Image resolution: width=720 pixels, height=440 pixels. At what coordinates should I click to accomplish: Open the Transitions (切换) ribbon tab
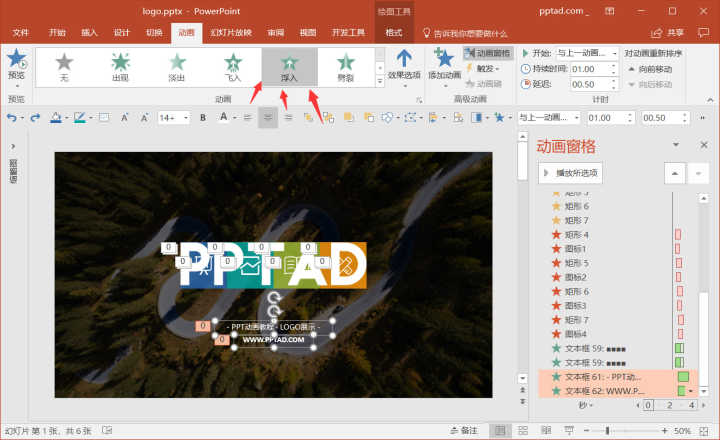[x=154, y=33]
